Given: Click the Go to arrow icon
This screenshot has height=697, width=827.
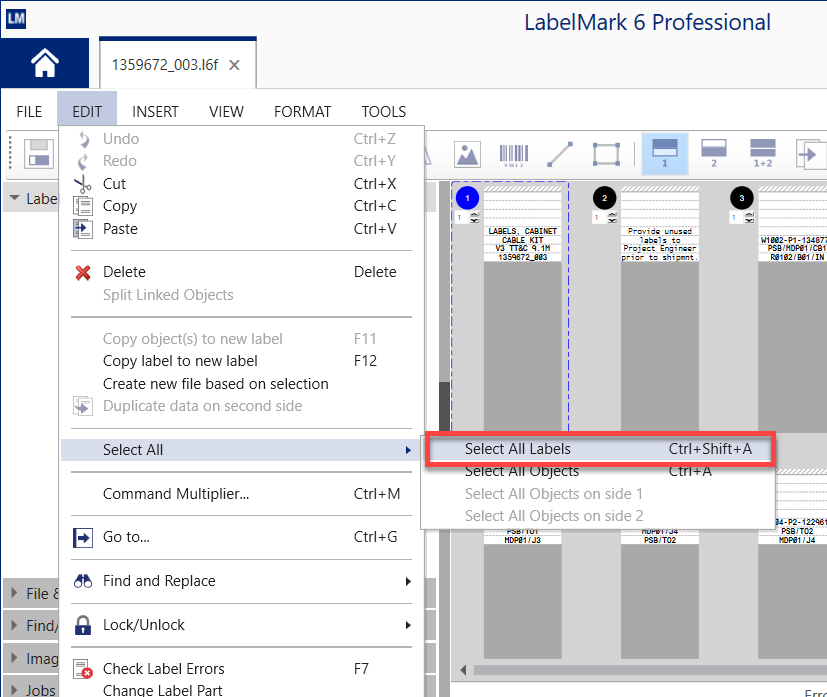Looking at the screenshot, I should tap(84, 537).
